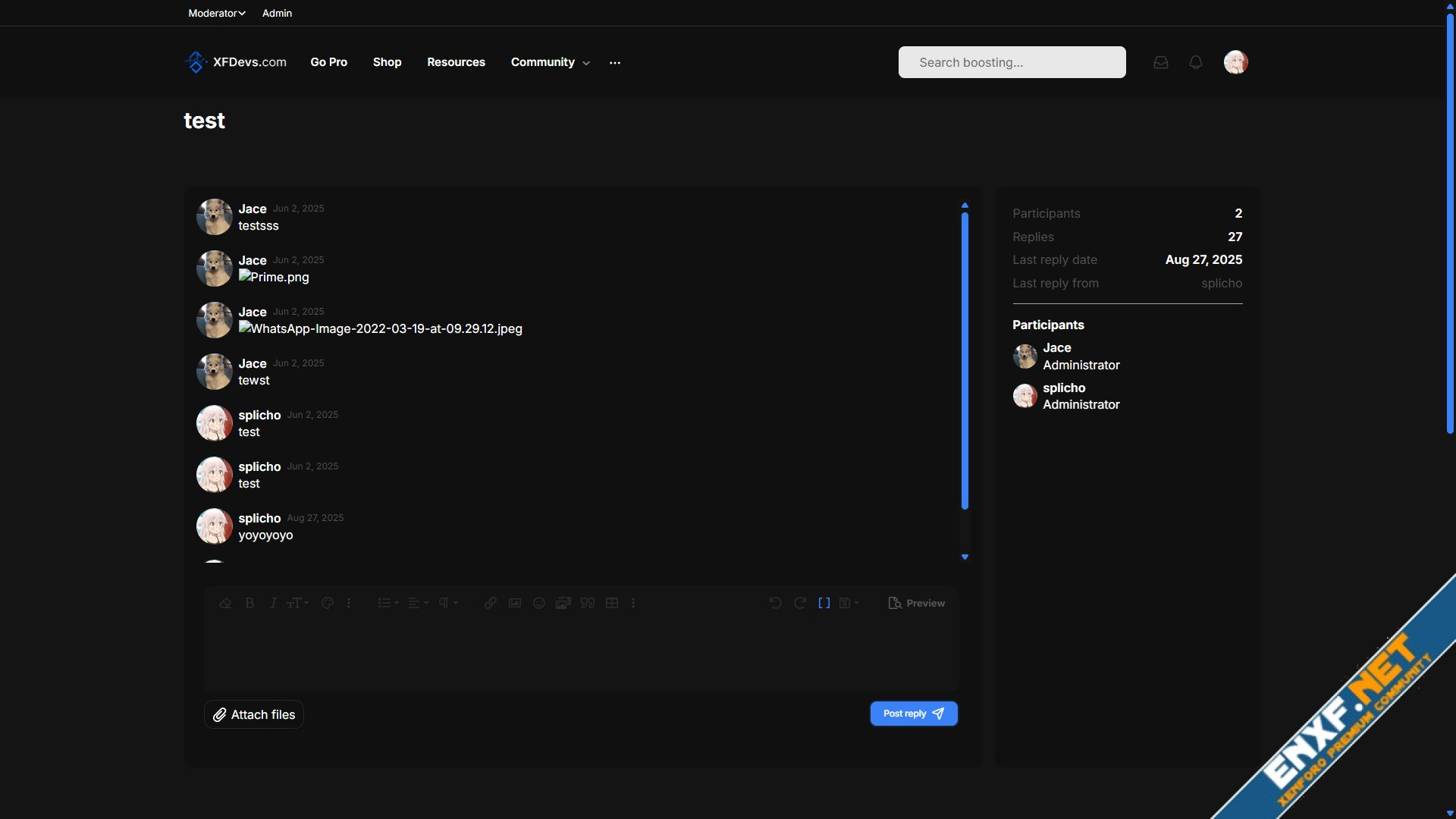Click the insert quote icon
The height and width of the screenshot is (819, 1456).
coord(588,603)
